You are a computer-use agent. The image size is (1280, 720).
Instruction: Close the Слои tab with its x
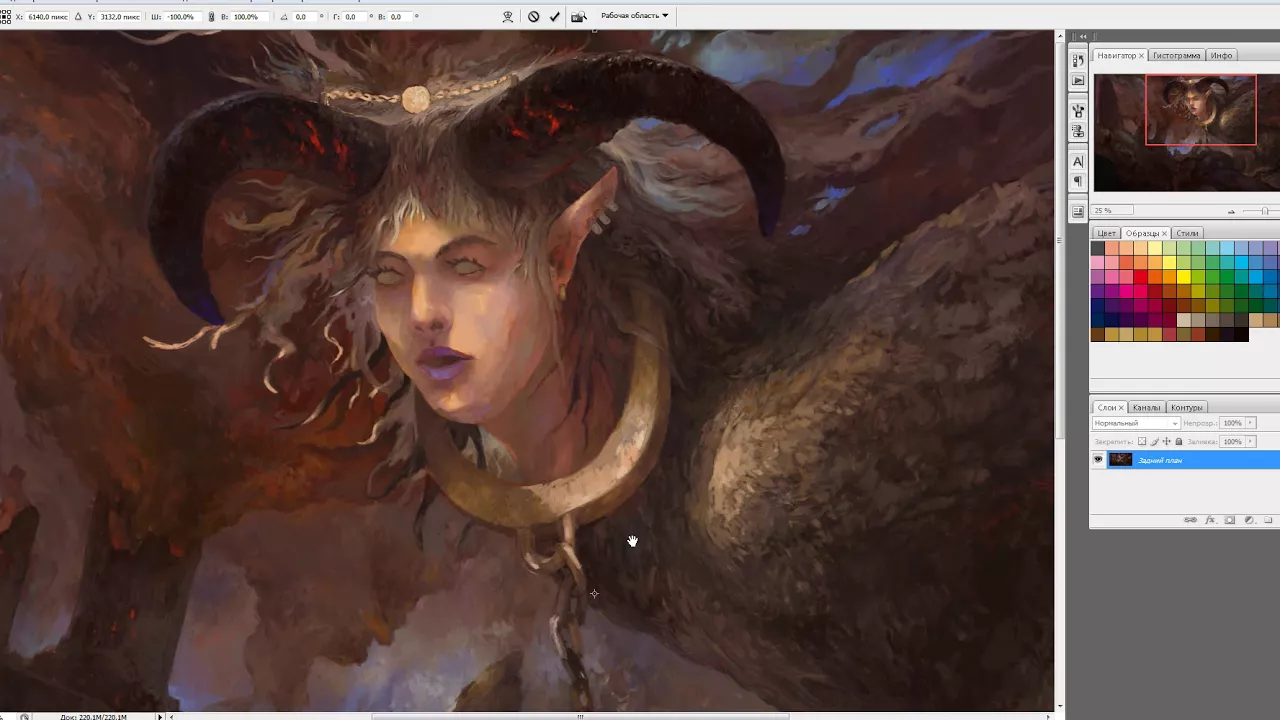pyautogui.click(x=1121, y=407)
